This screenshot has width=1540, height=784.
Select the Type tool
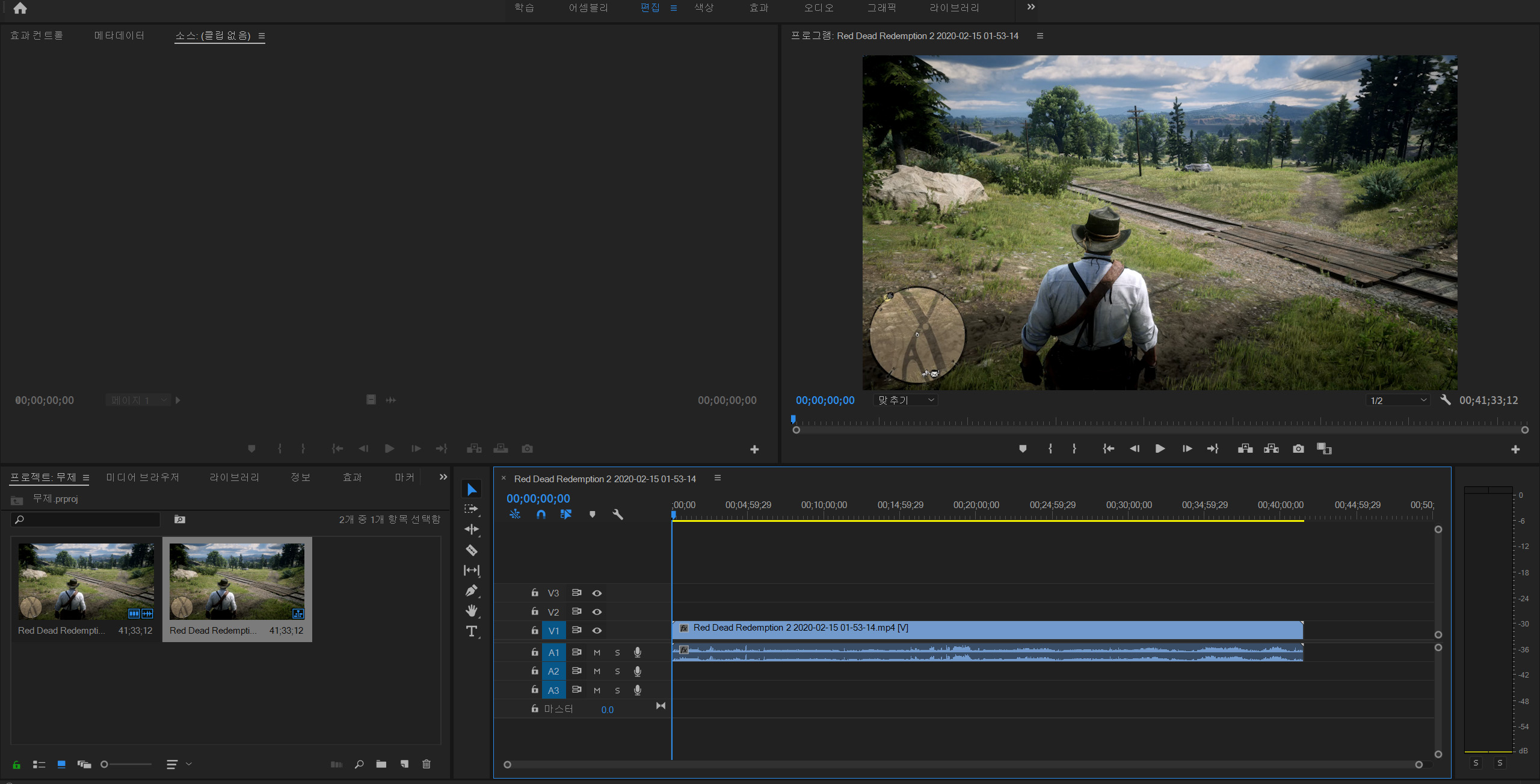[x=472, y=631]
